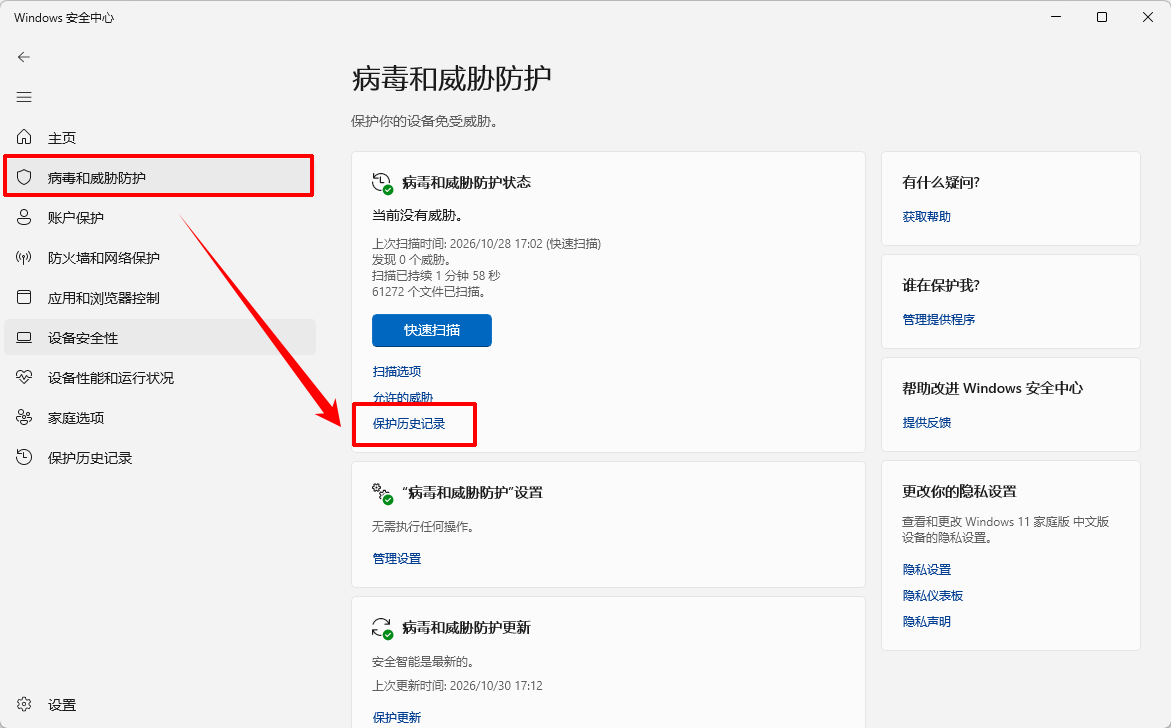This screenshot has width=1171, height=728.
Task: Click the line starting "上次扫描时间"
Action: [x=486, y=244]
